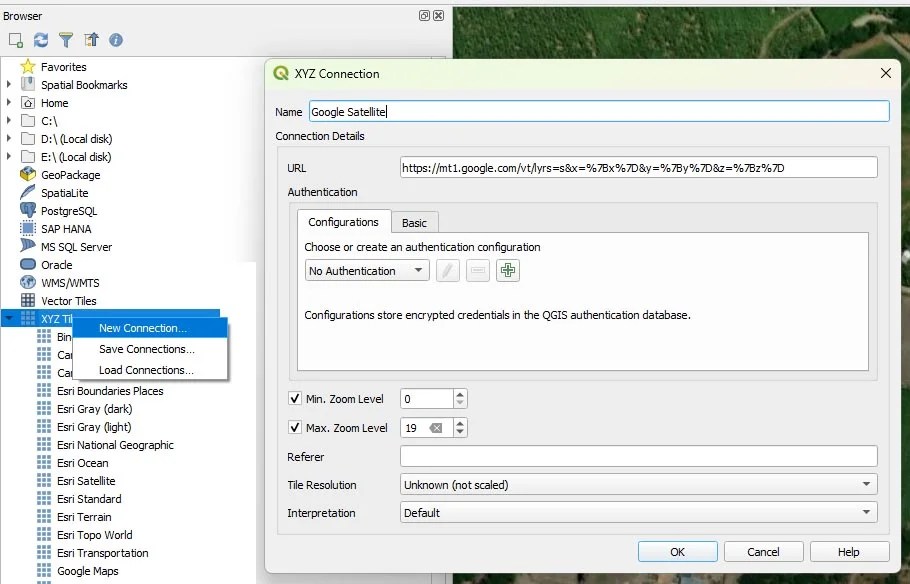Open the Tile Resolution dropdown

pyautogui.click(x=638, y=484)
